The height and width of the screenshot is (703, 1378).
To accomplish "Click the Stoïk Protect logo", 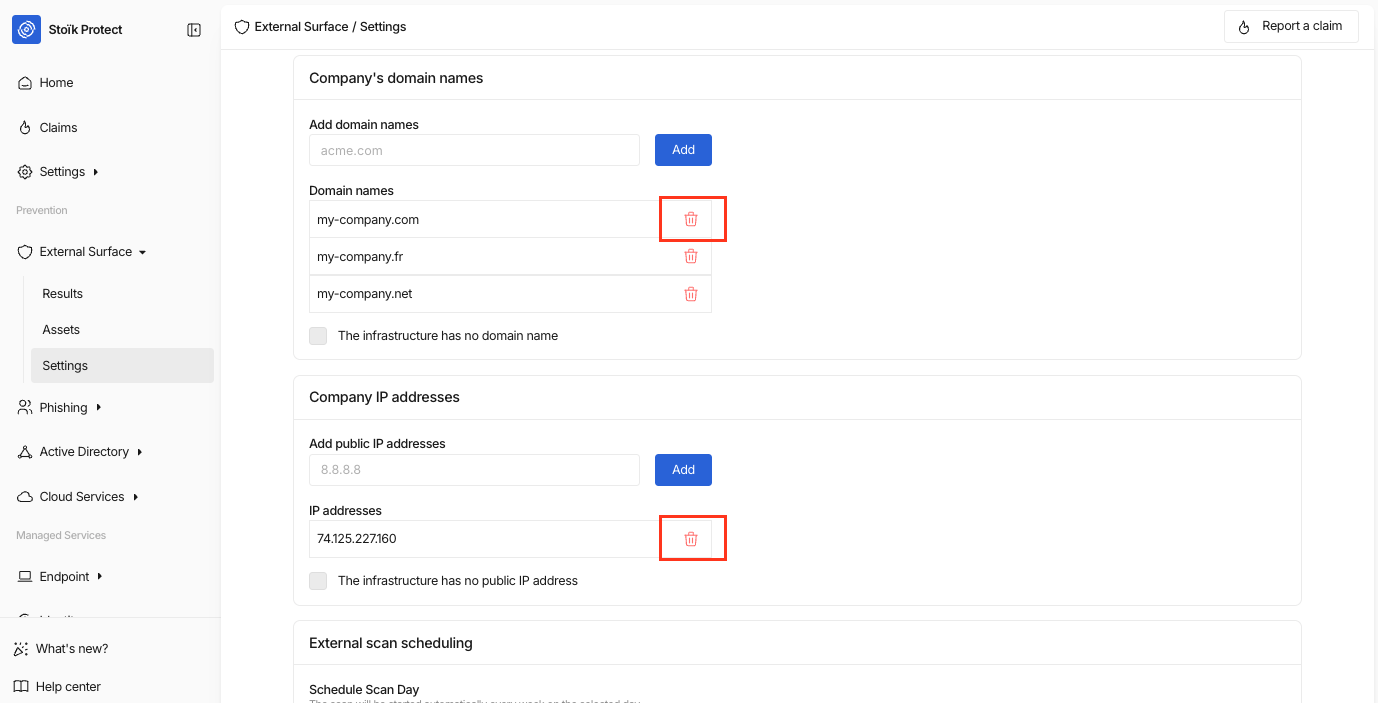I will click(27, 30).
